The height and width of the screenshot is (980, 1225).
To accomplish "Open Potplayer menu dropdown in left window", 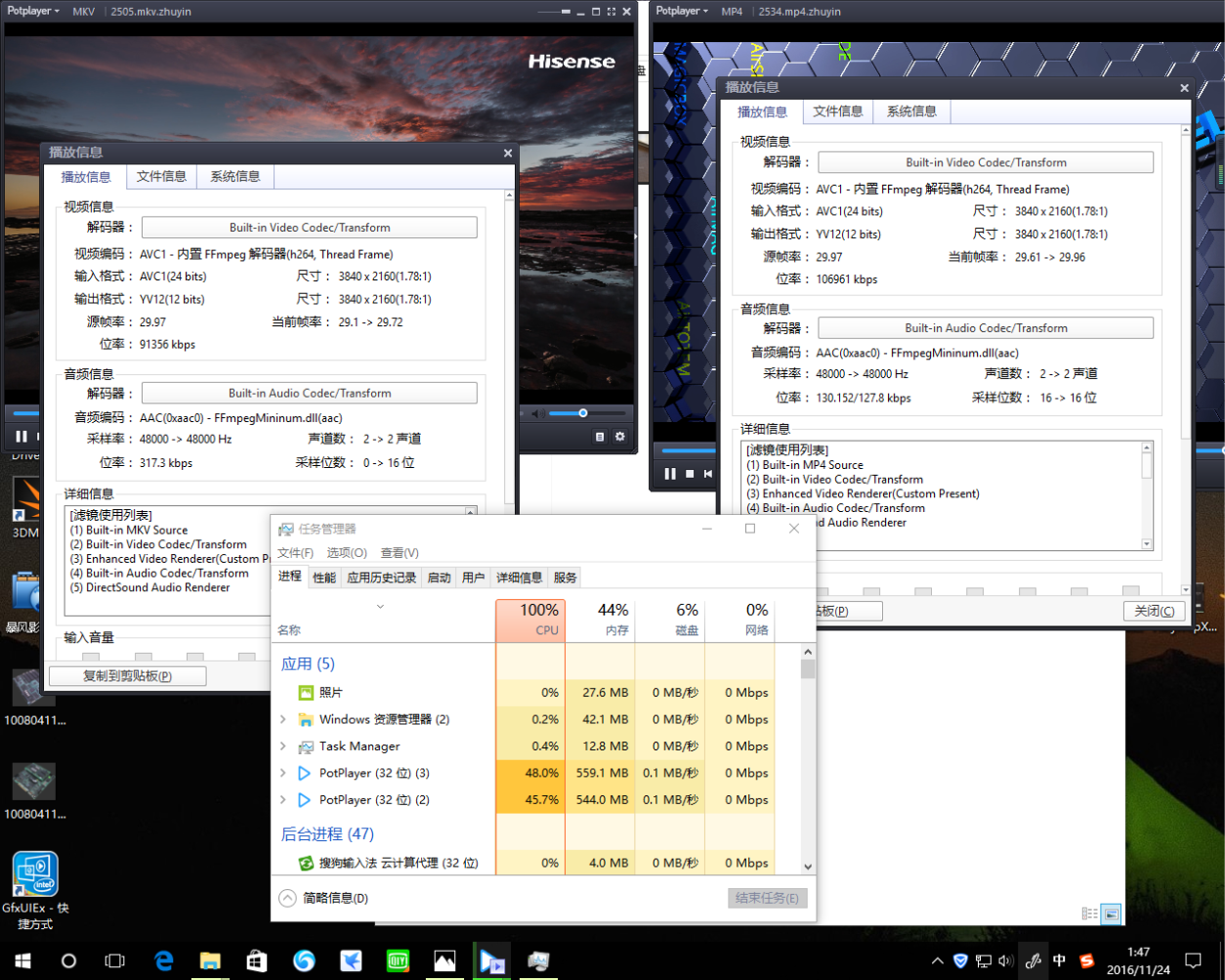I will (x=31, y=12).
